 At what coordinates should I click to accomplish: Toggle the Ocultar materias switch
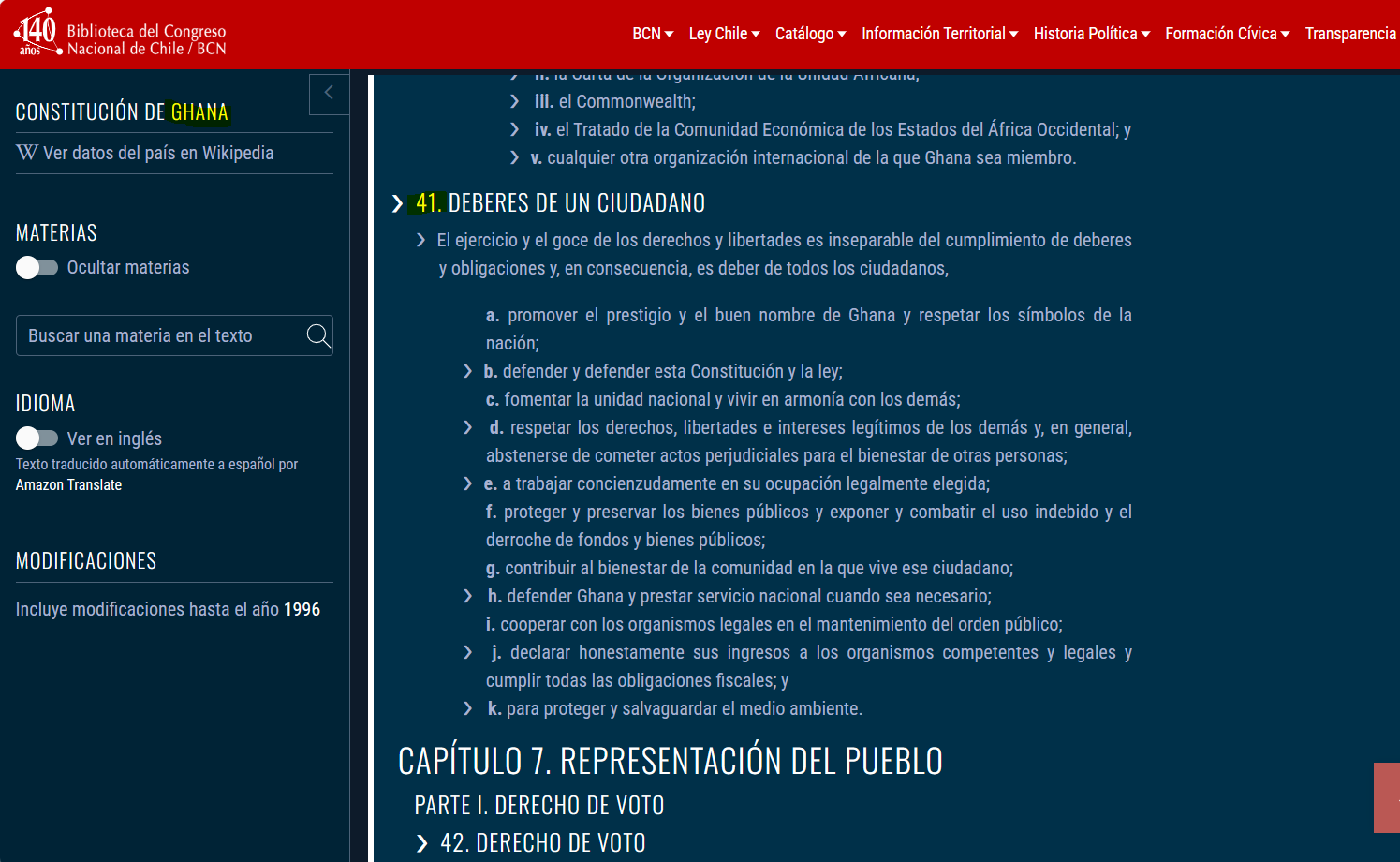tap(37, 268)
